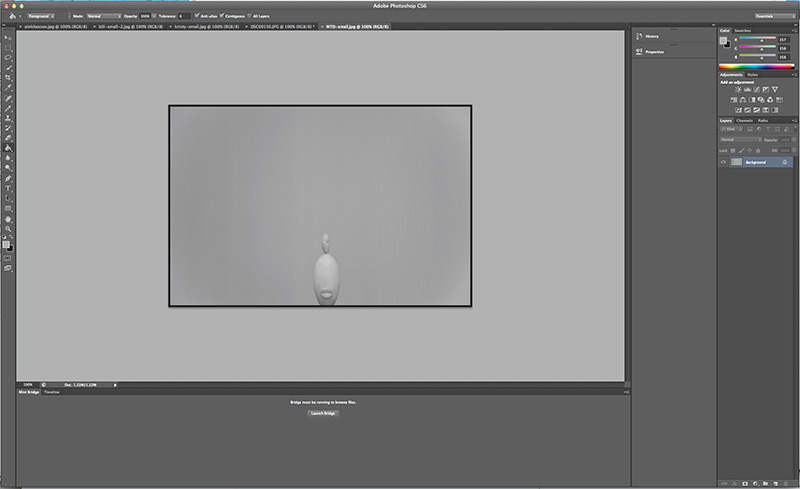Hide the Background layer with eye icon

coord(723,161)
